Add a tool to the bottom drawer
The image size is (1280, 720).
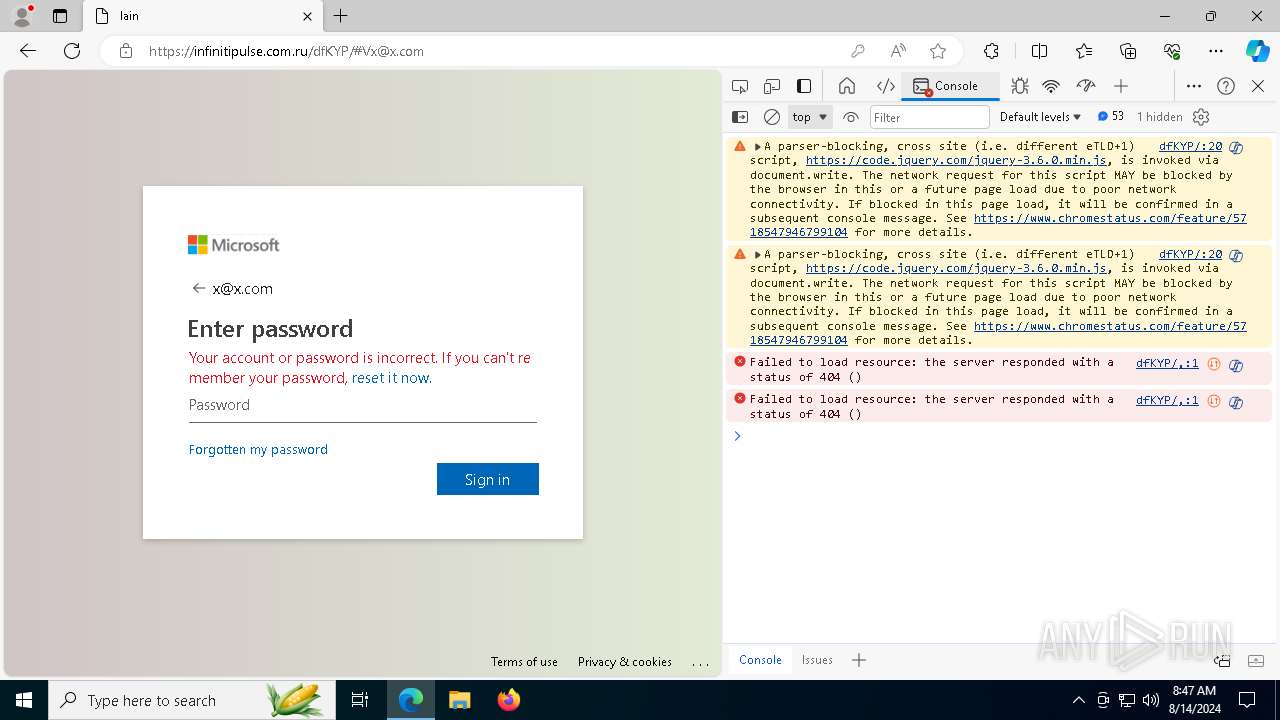coord(859,660)
